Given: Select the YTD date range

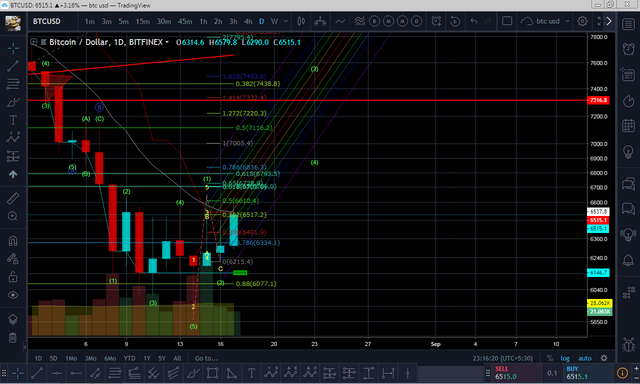Looking at the screenshot, I should (129, 358).
